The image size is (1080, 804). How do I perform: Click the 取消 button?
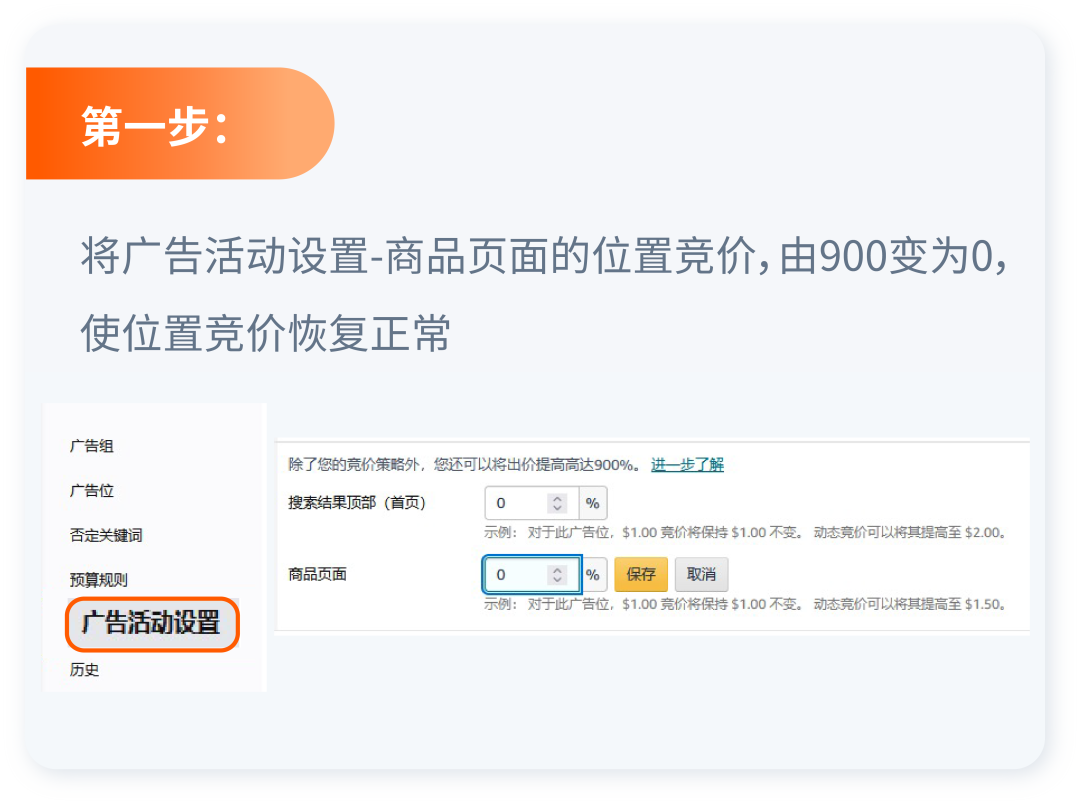[701, 575]
